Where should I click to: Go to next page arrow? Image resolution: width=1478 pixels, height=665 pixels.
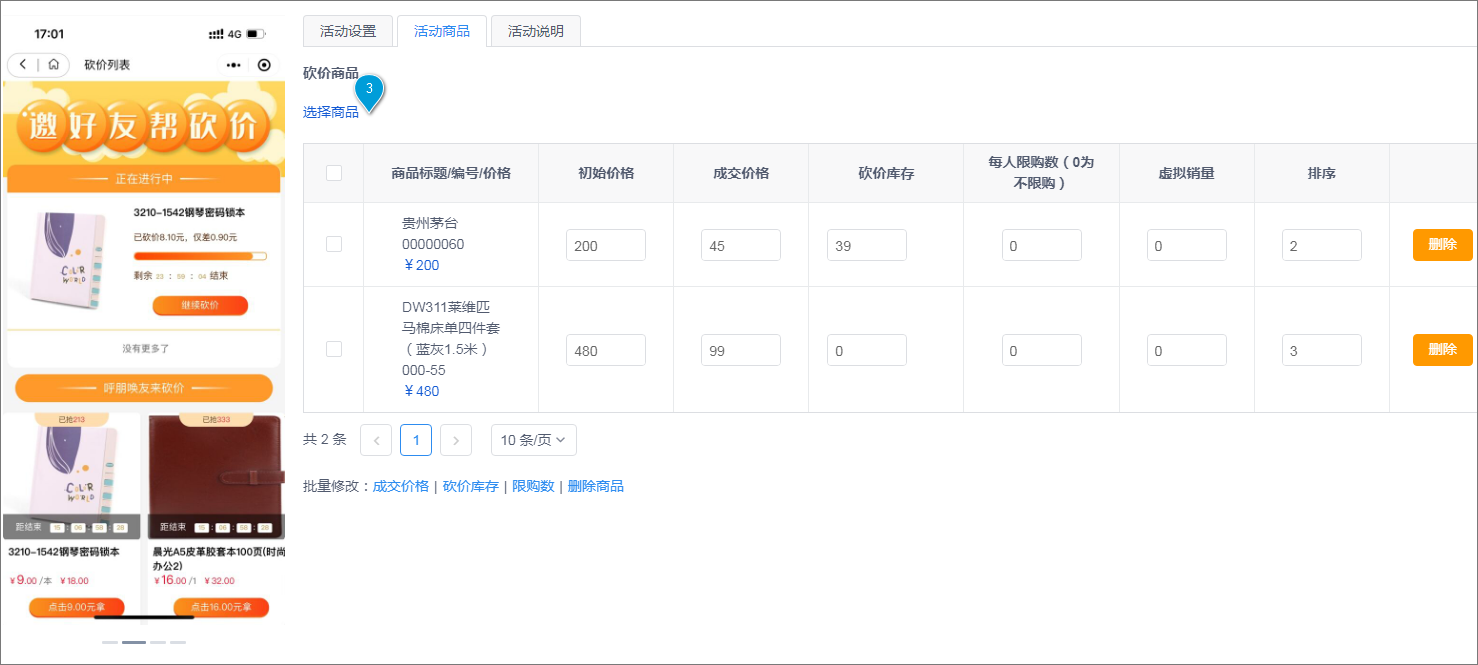(x=456, y=440)
